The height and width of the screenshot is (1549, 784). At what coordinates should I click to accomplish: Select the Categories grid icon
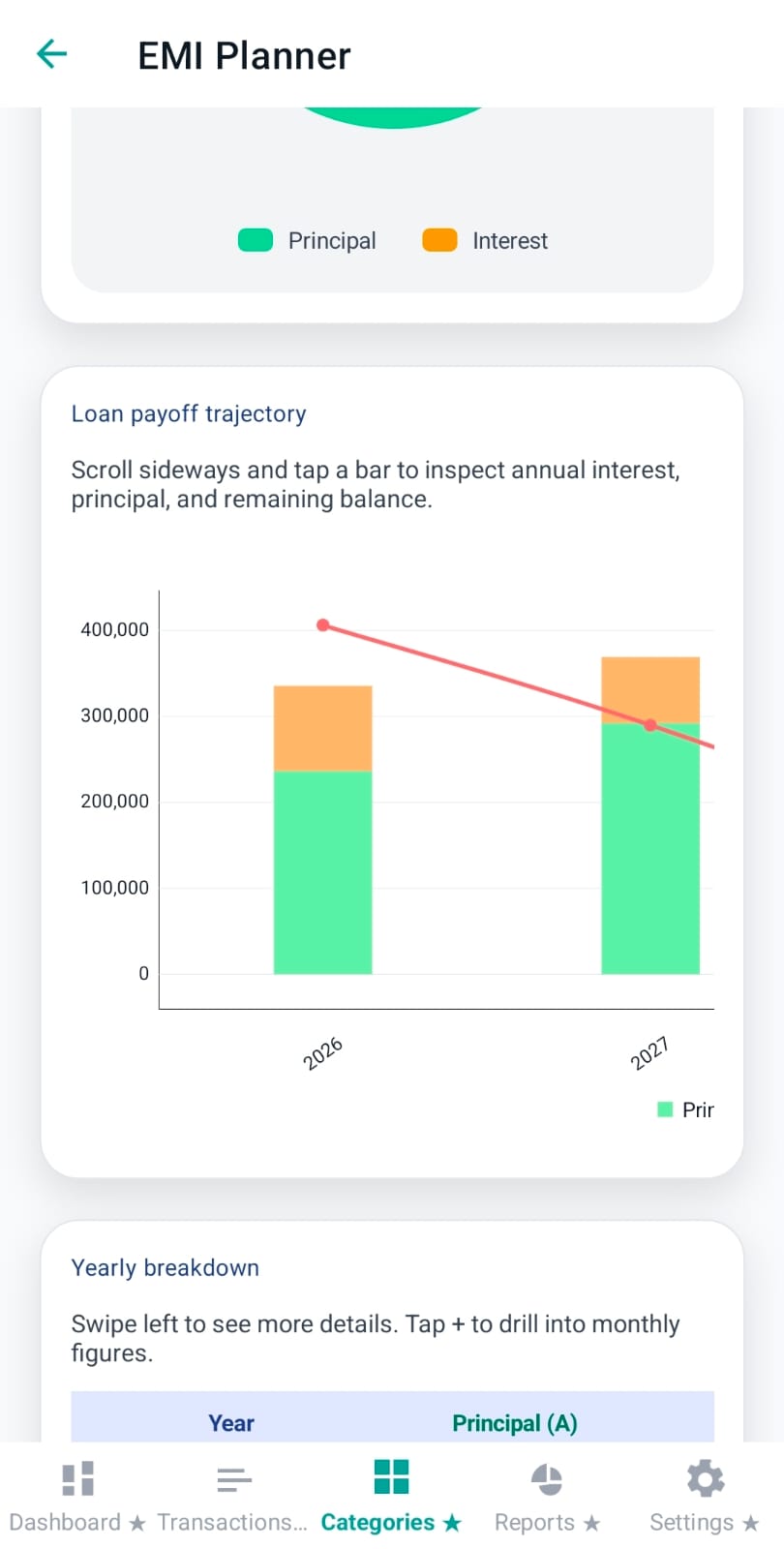pyautogui.click(x=391, y=1477)
